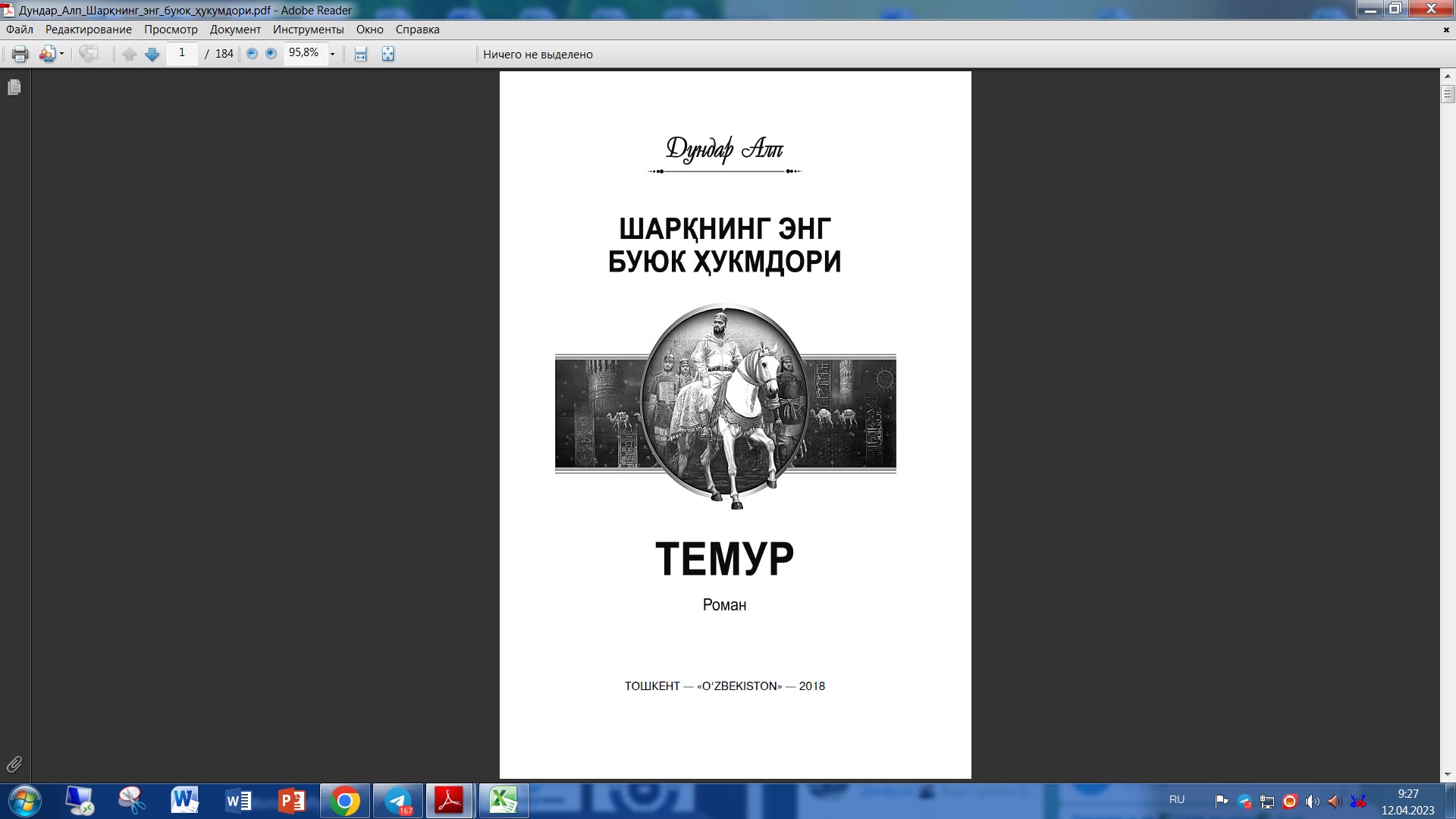This screenshot has width=1456, height=819.
Task: Open the zoom level dropdown arrow
Action: [x=332, y=54]
